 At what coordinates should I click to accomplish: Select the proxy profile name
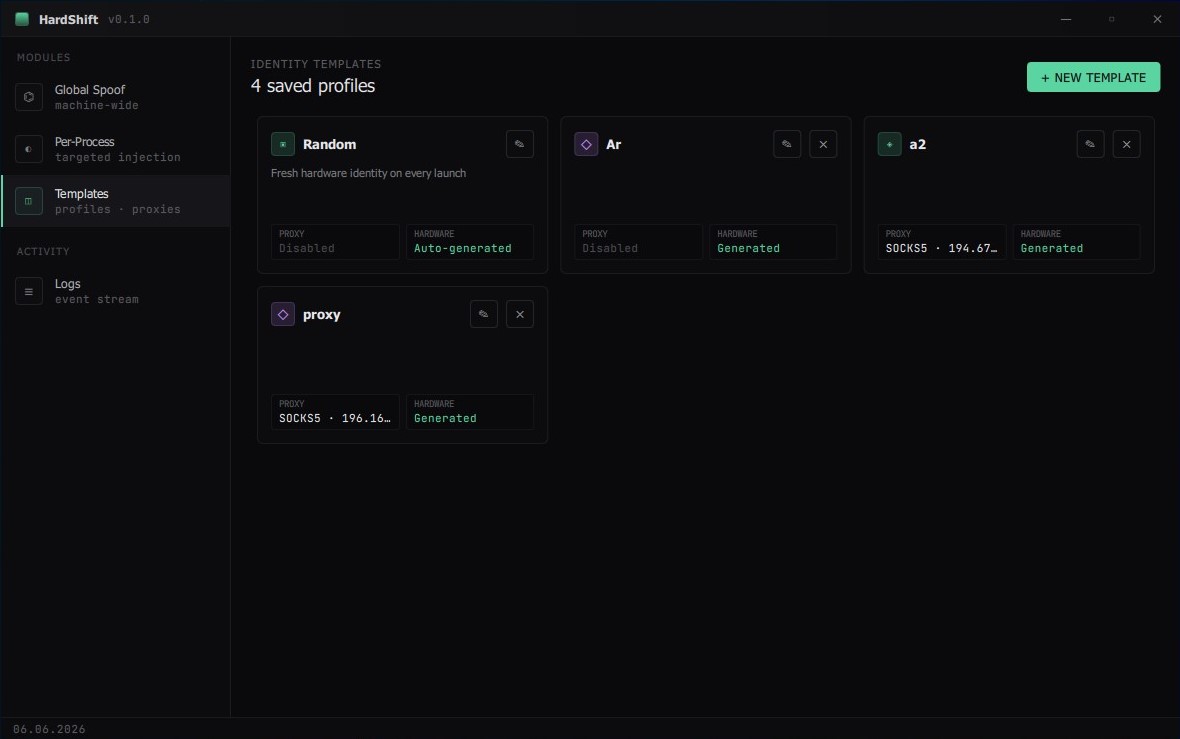click(x=321, y=315)
